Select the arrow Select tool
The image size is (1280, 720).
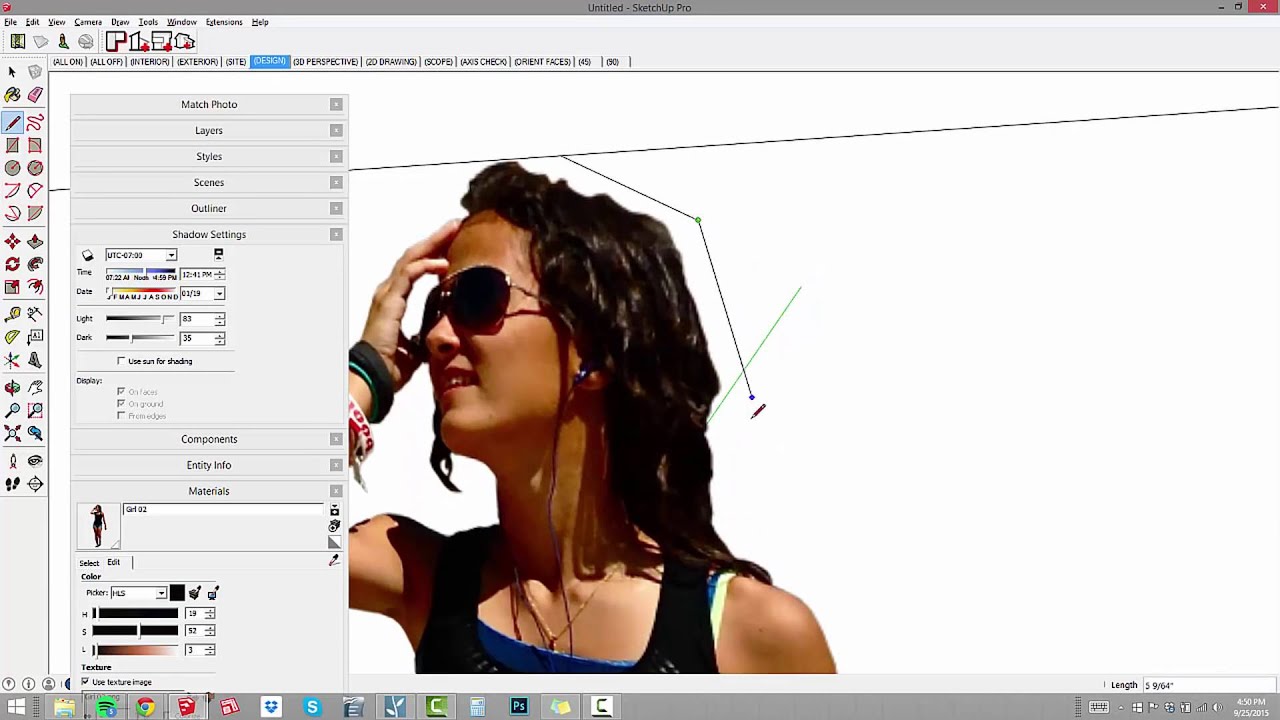pyautogui.click(x=12, y=72)
